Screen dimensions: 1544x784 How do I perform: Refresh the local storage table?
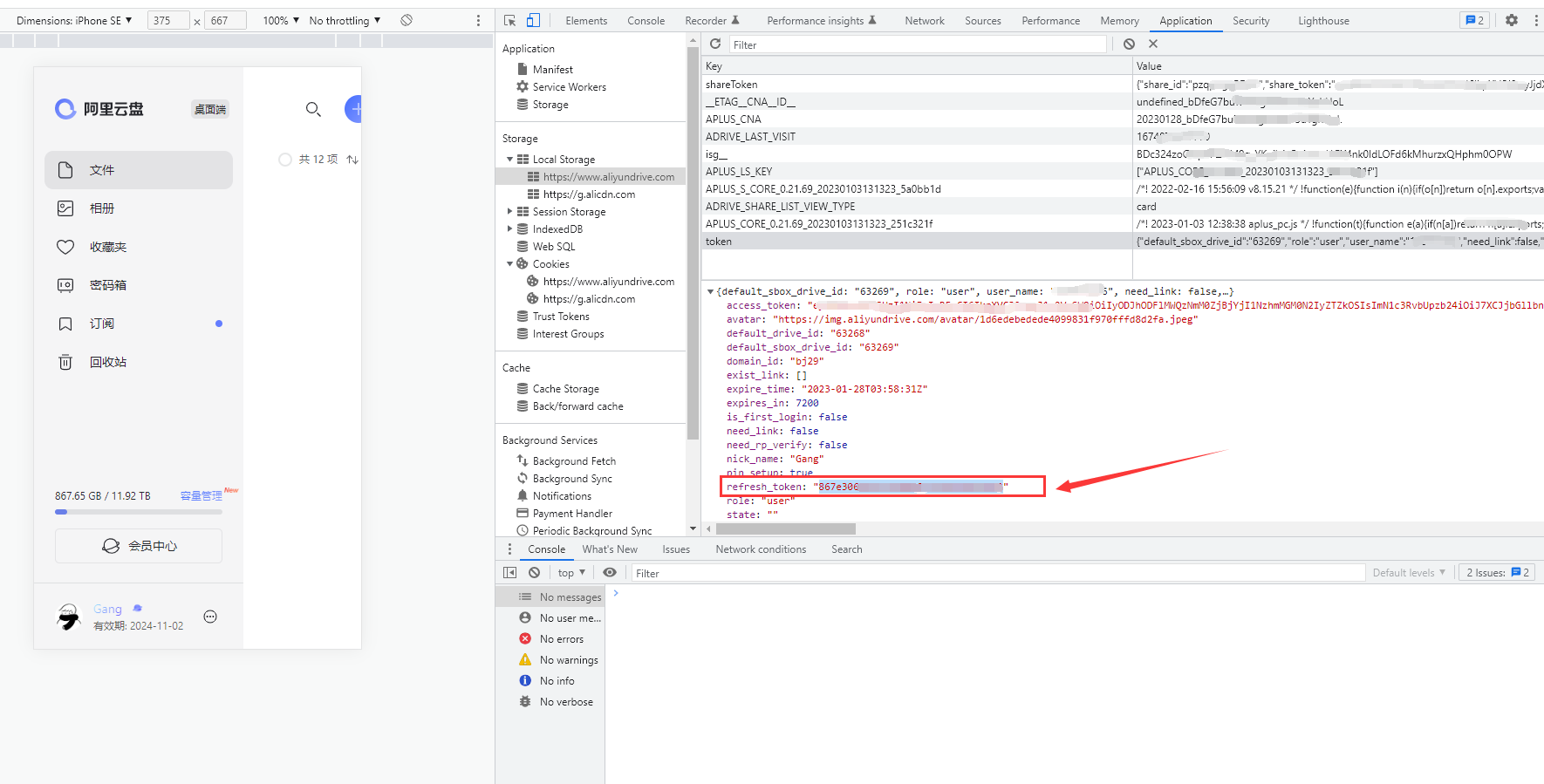pos(715,44)
